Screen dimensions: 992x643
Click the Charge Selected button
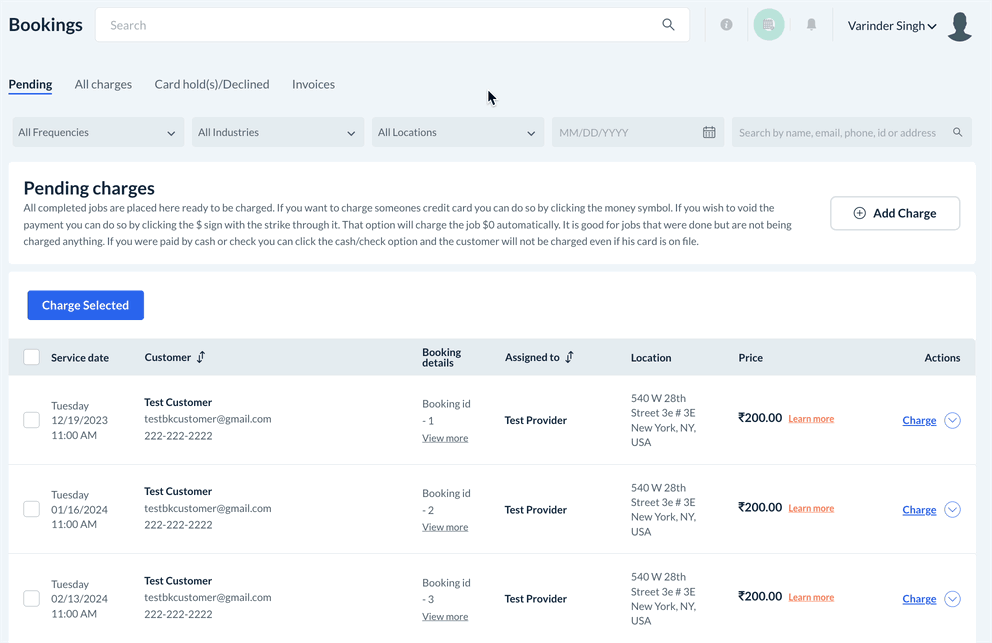coord(85,305)
